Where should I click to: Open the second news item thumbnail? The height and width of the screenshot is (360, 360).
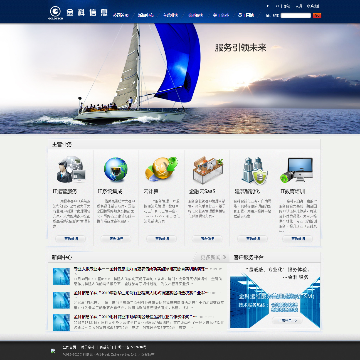(x=61, y=300)
